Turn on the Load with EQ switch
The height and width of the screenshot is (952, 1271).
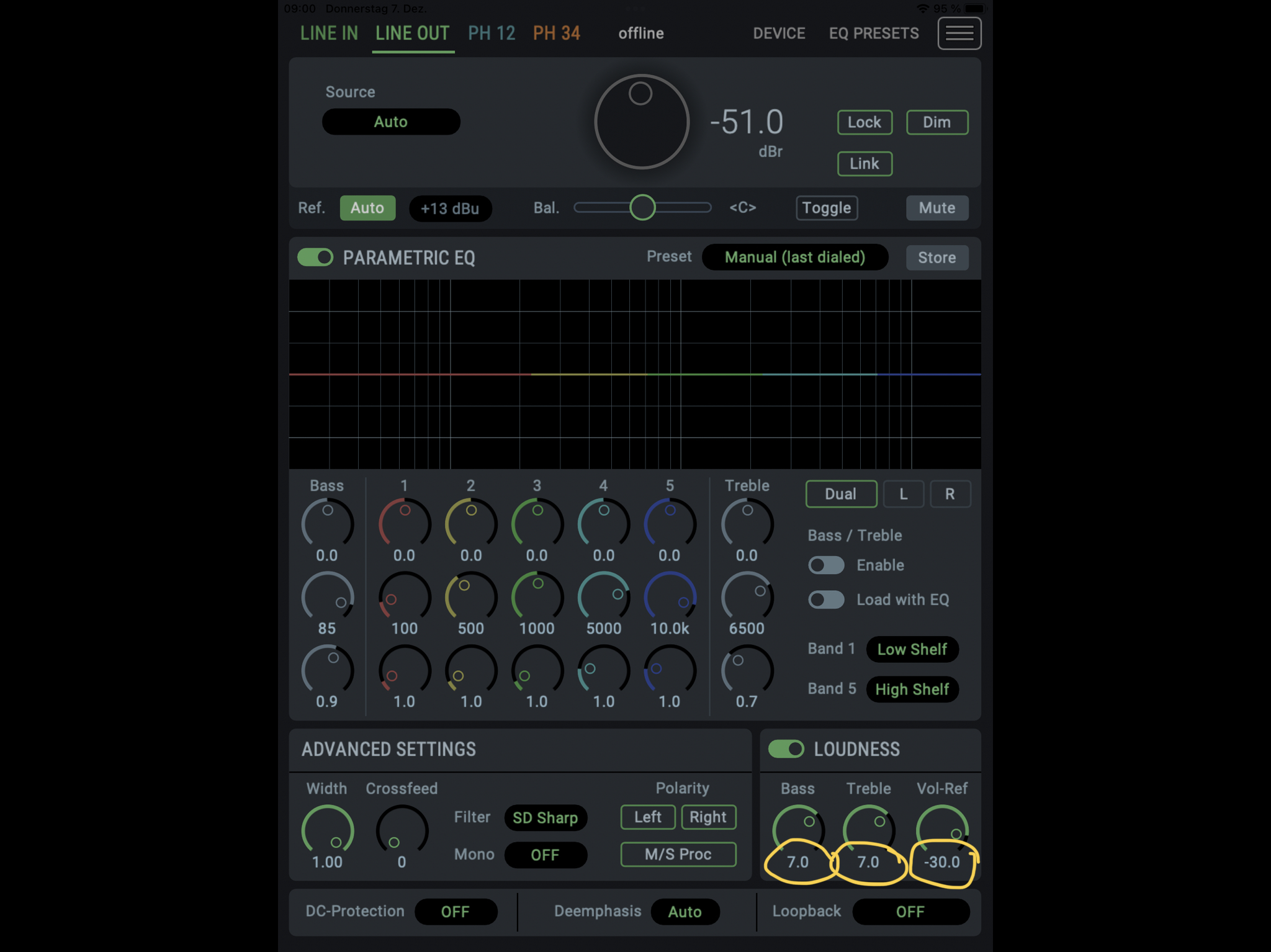[826, 599]
